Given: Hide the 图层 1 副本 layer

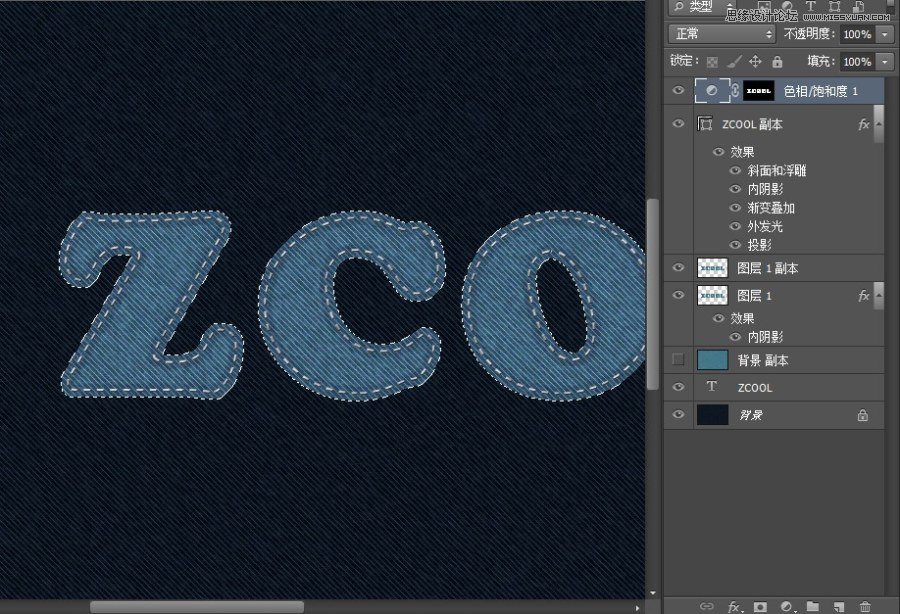Looking at the screenshot, I should pyautogui.click(x=678, y=267).
